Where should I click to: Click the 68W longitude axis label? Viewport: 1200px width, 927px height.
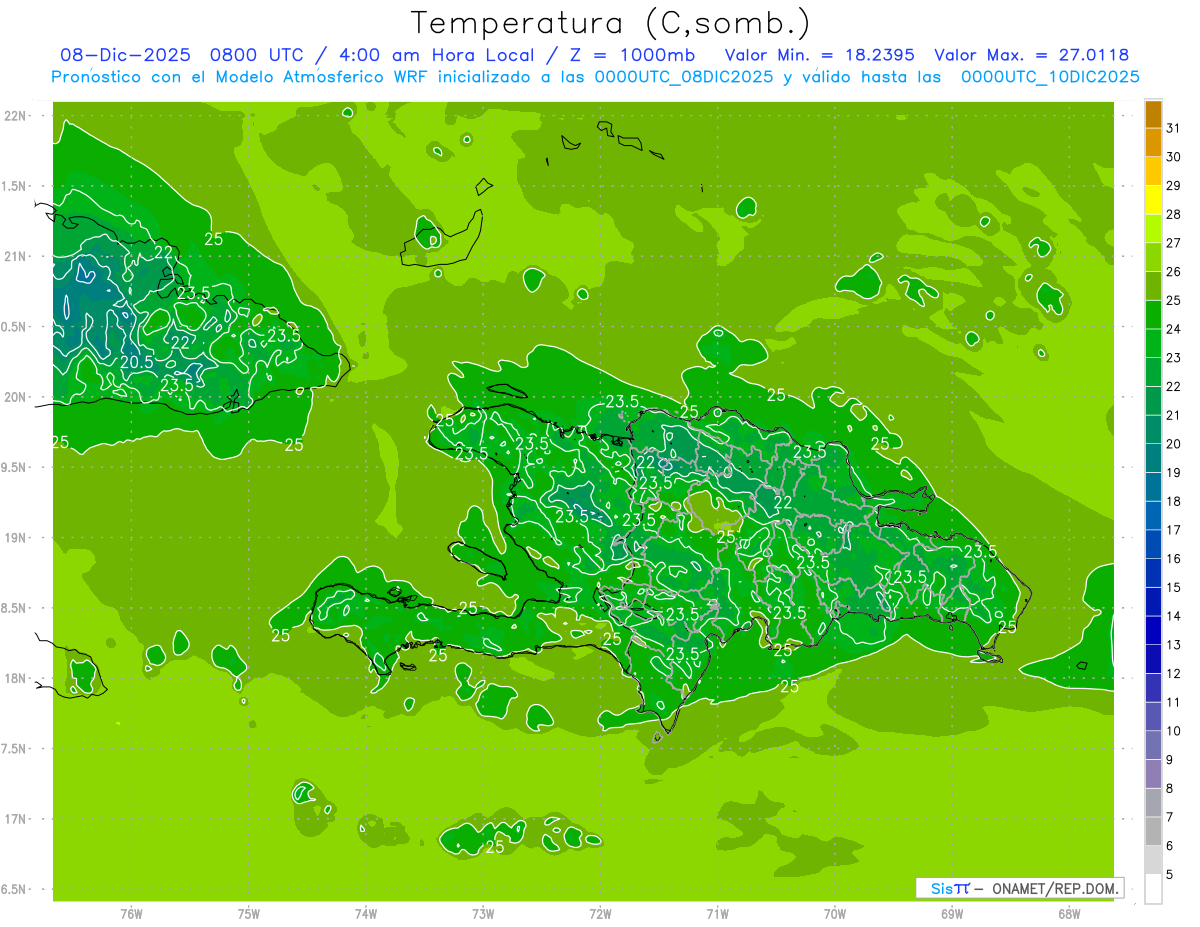coord(1068,914)
